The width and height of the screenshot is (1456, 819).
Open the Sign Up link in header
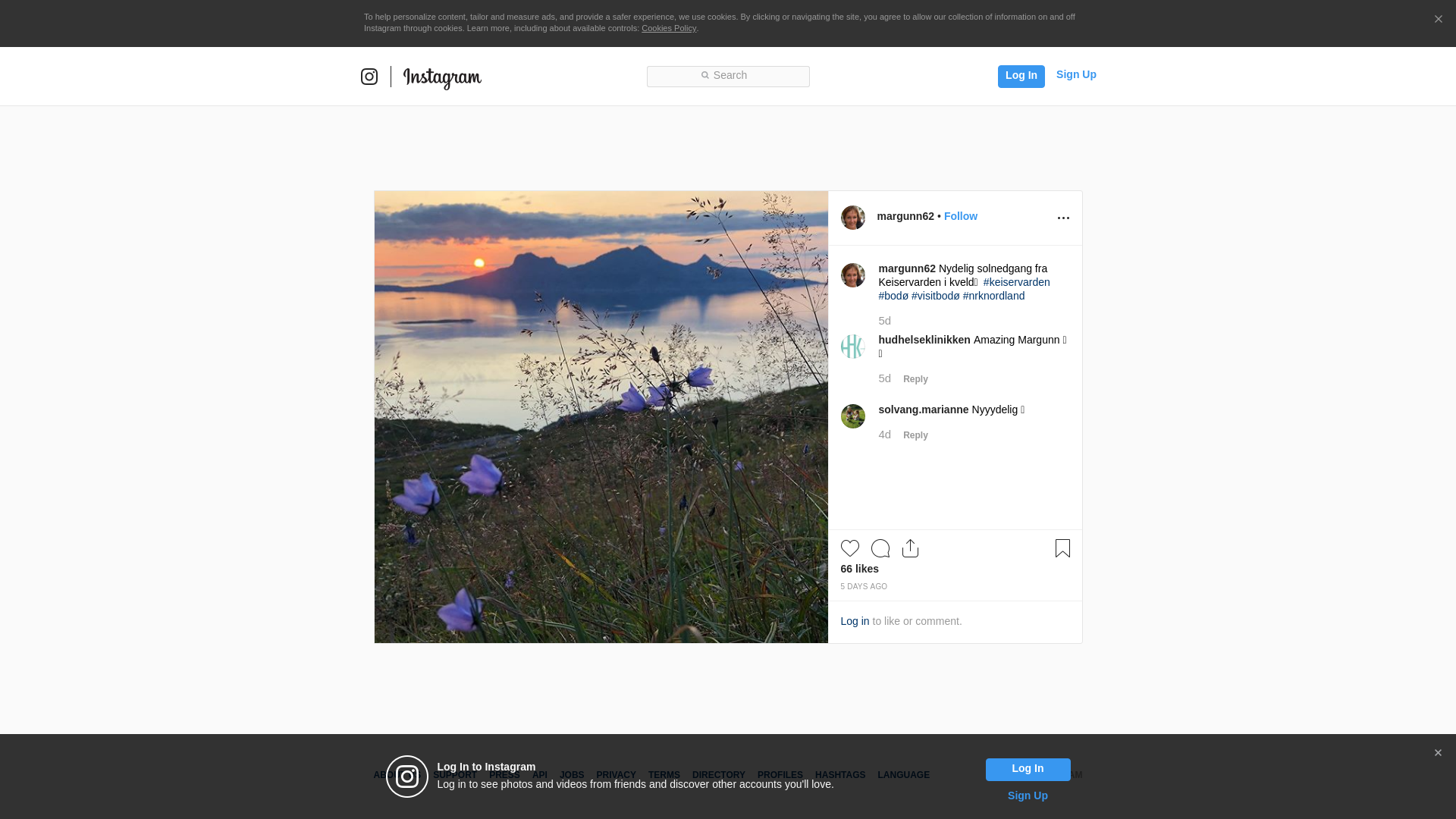(1075, 74)
